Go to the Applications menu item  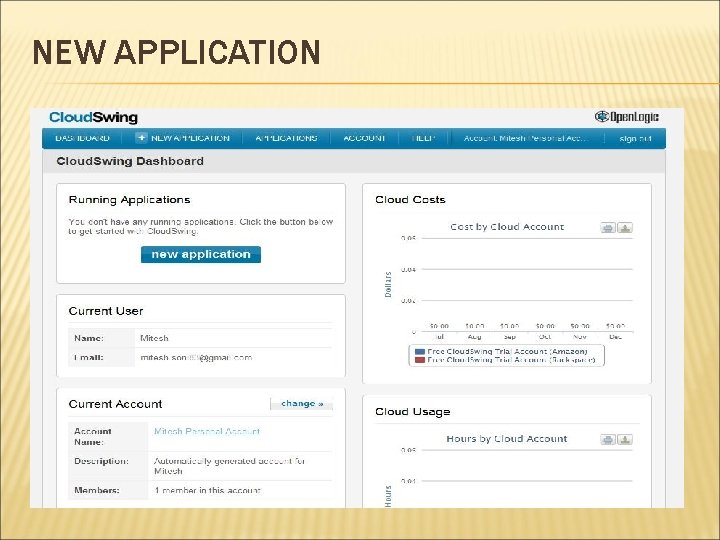pyautogui.click(x=286, y=138)
